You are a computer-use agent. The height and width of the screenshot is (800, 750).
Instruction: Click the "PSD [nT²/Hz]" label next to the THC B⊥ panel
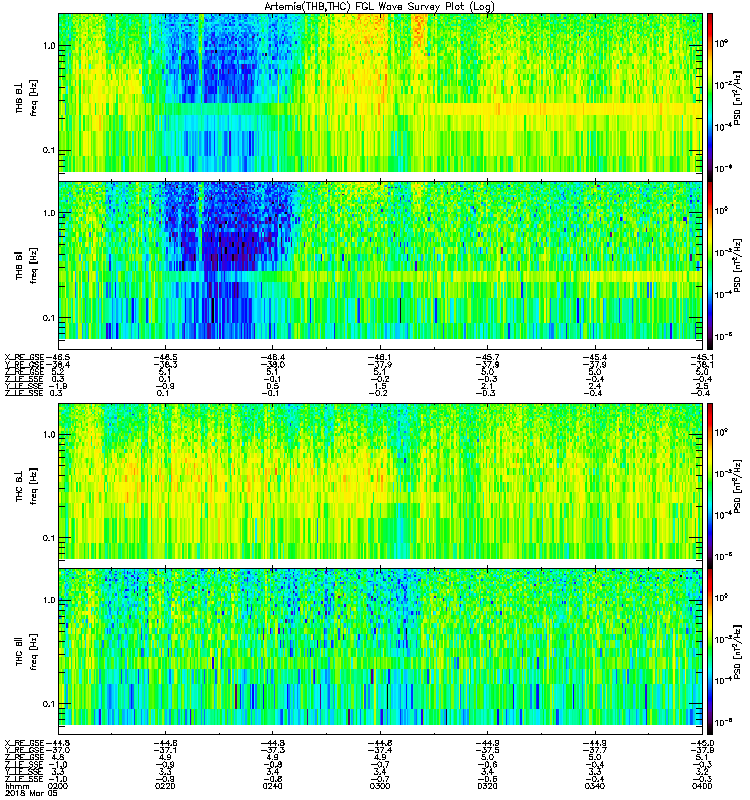(x=737, y=486)
